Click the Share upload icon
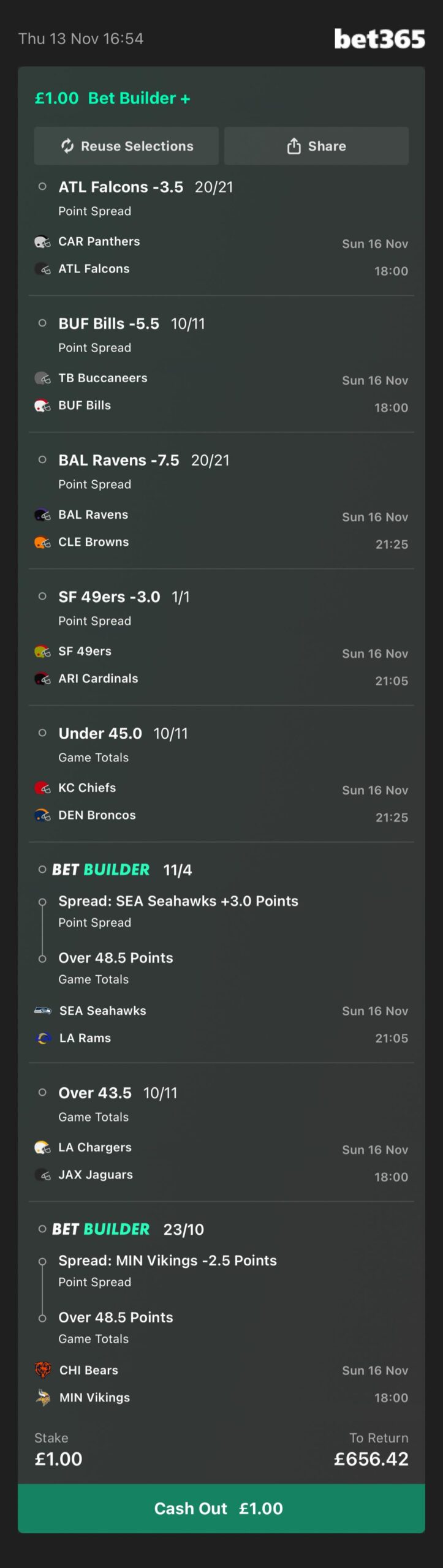 point(294,146)
